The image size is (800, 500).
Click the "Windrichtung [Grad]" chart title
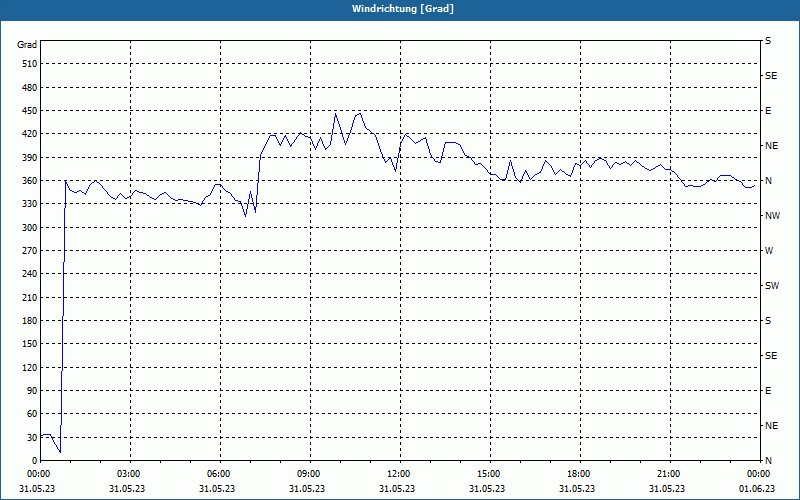tap(403, 9)
